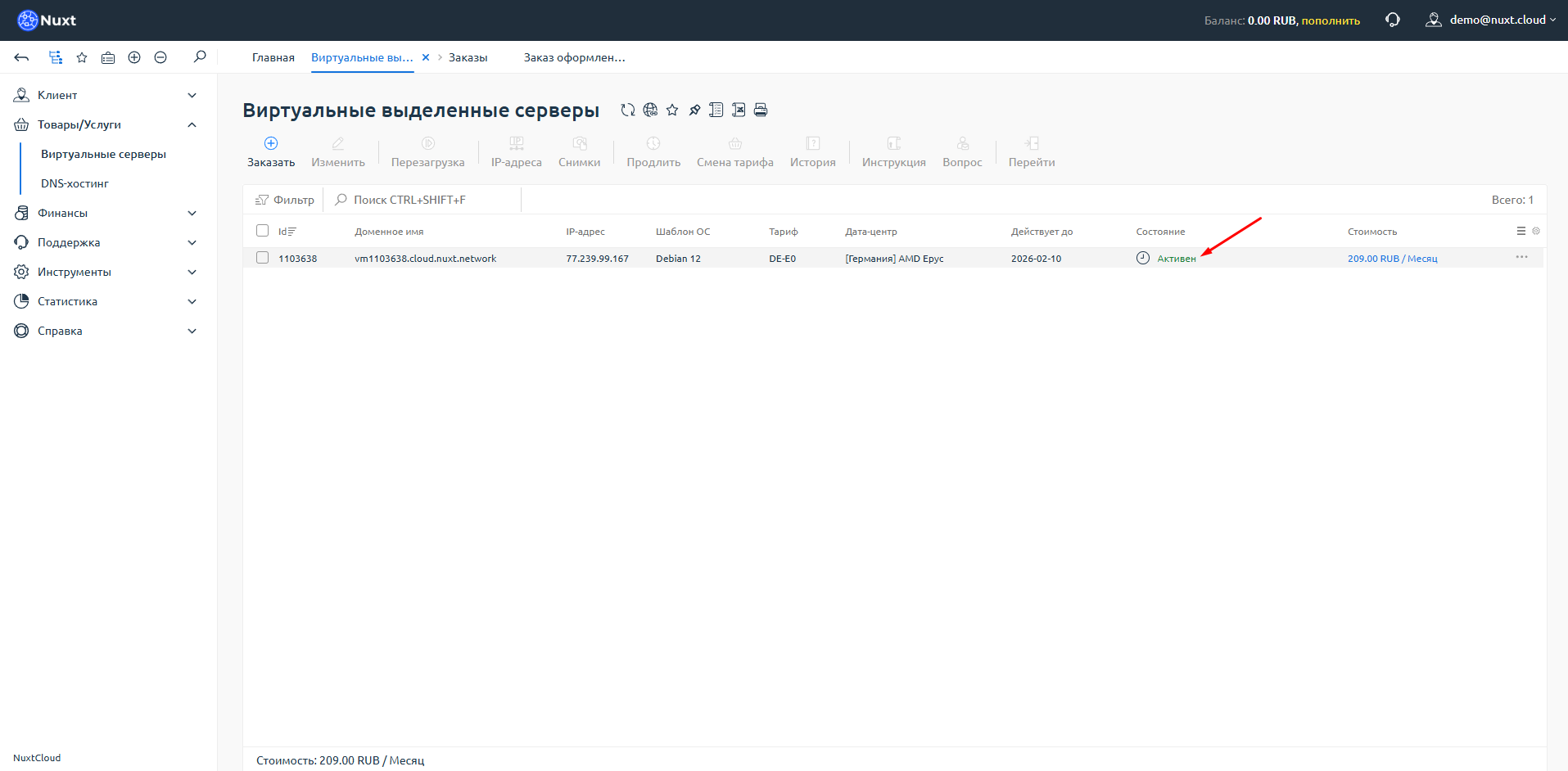This screenshot has width=1568, height=771.
Task: Open the search magnifier in the top toolbar
Action: tap(200, 57)
